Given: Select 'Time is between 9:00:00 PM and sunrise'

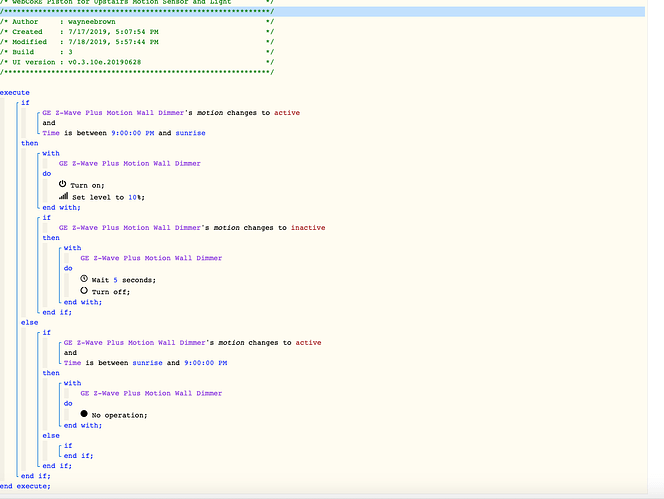Looking at the screenshot, I should [124, 133].
